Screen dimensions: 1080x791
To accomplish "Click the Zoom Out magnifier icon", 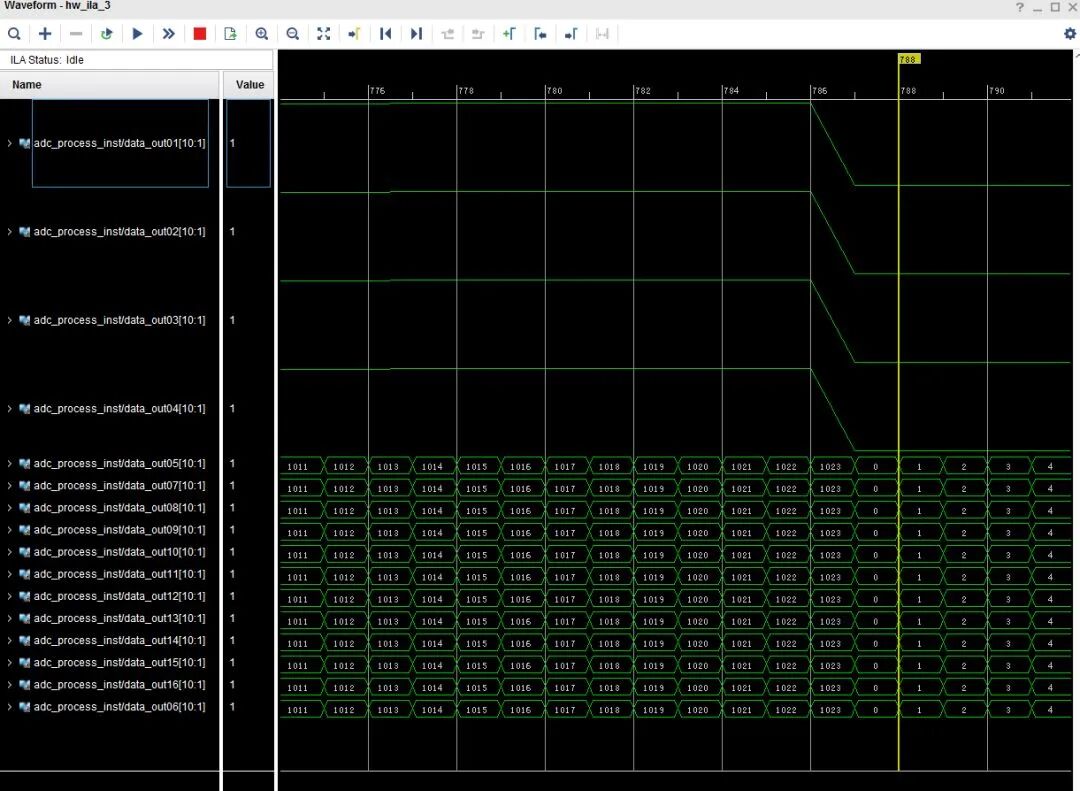I will click(x=293, y=34).
